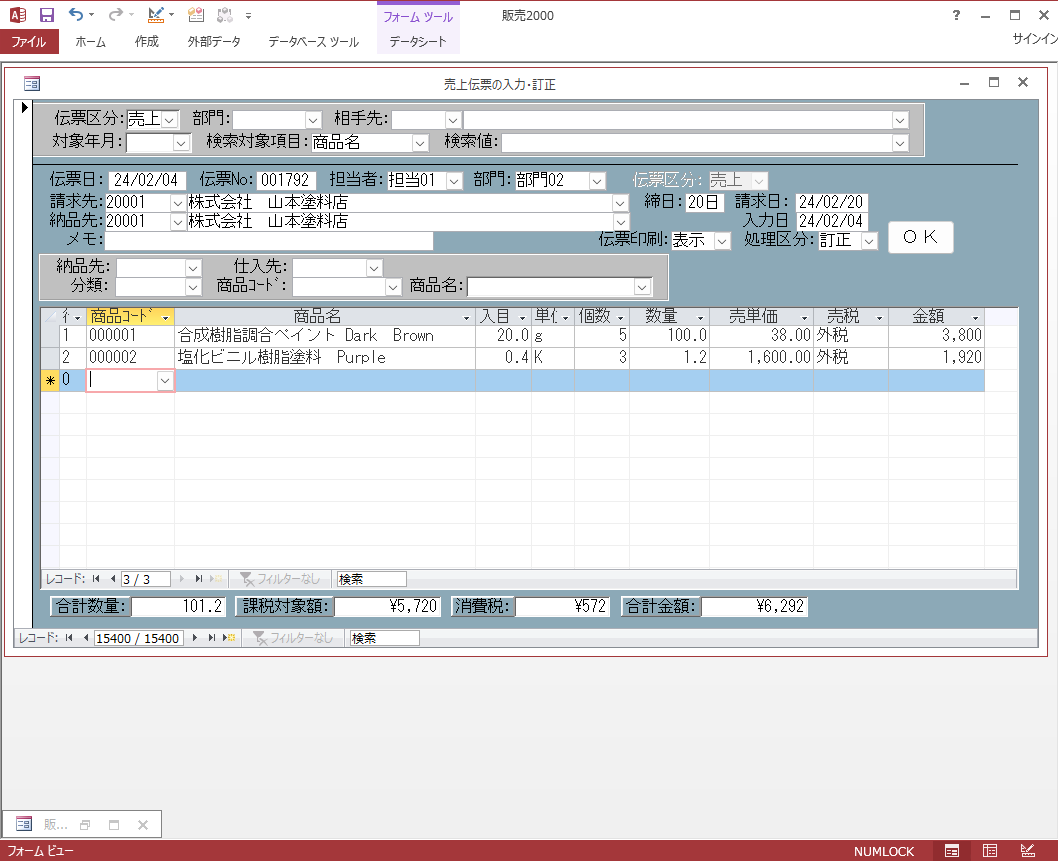The image size is (1058, 861).
Task: Switch to the 外部データ ribbon tab
Action: pos(214,42)
